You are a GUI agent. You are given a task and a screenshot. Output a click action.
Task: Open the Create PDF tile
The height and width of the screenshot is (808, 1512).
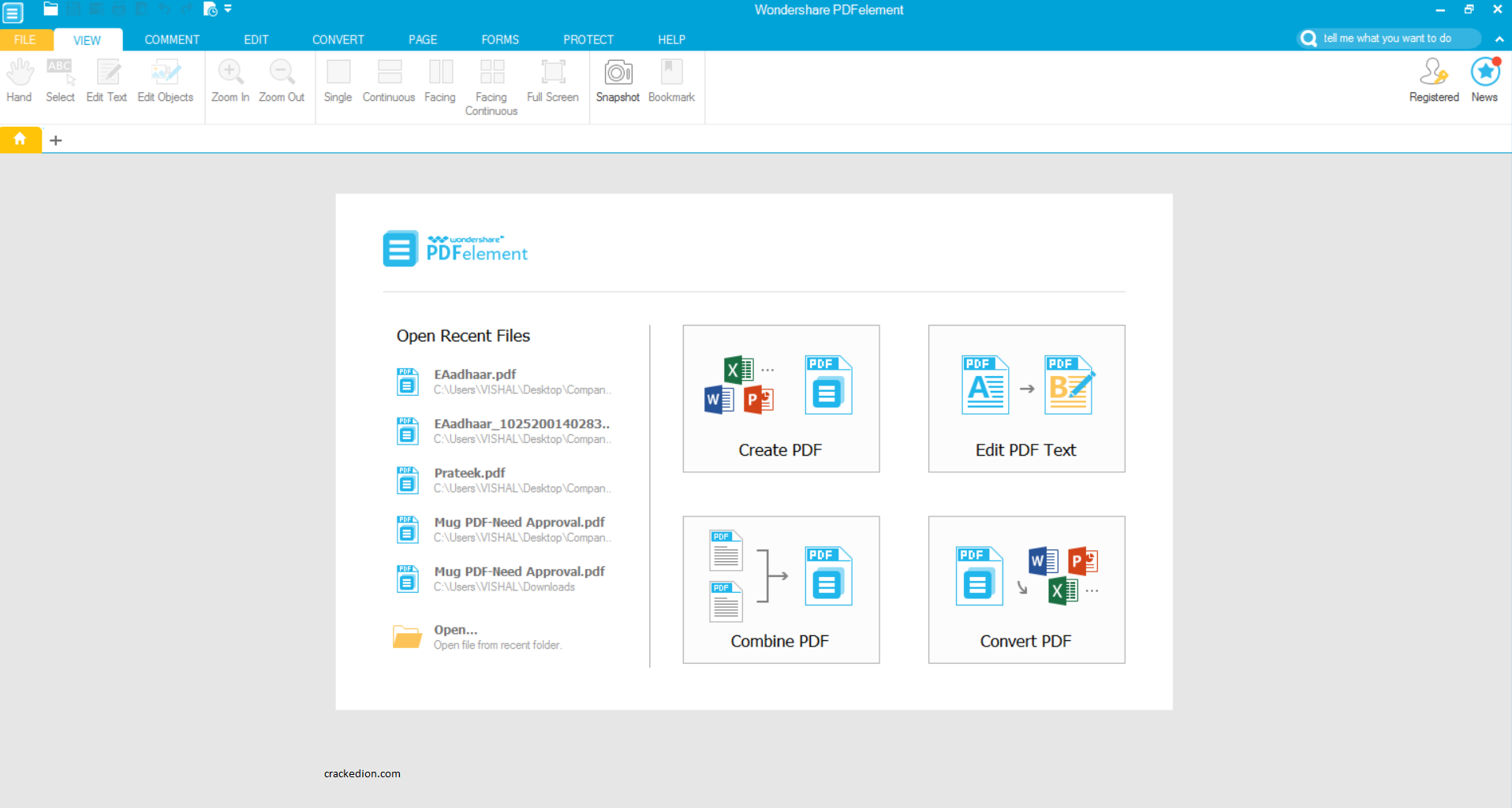(781, 399)
